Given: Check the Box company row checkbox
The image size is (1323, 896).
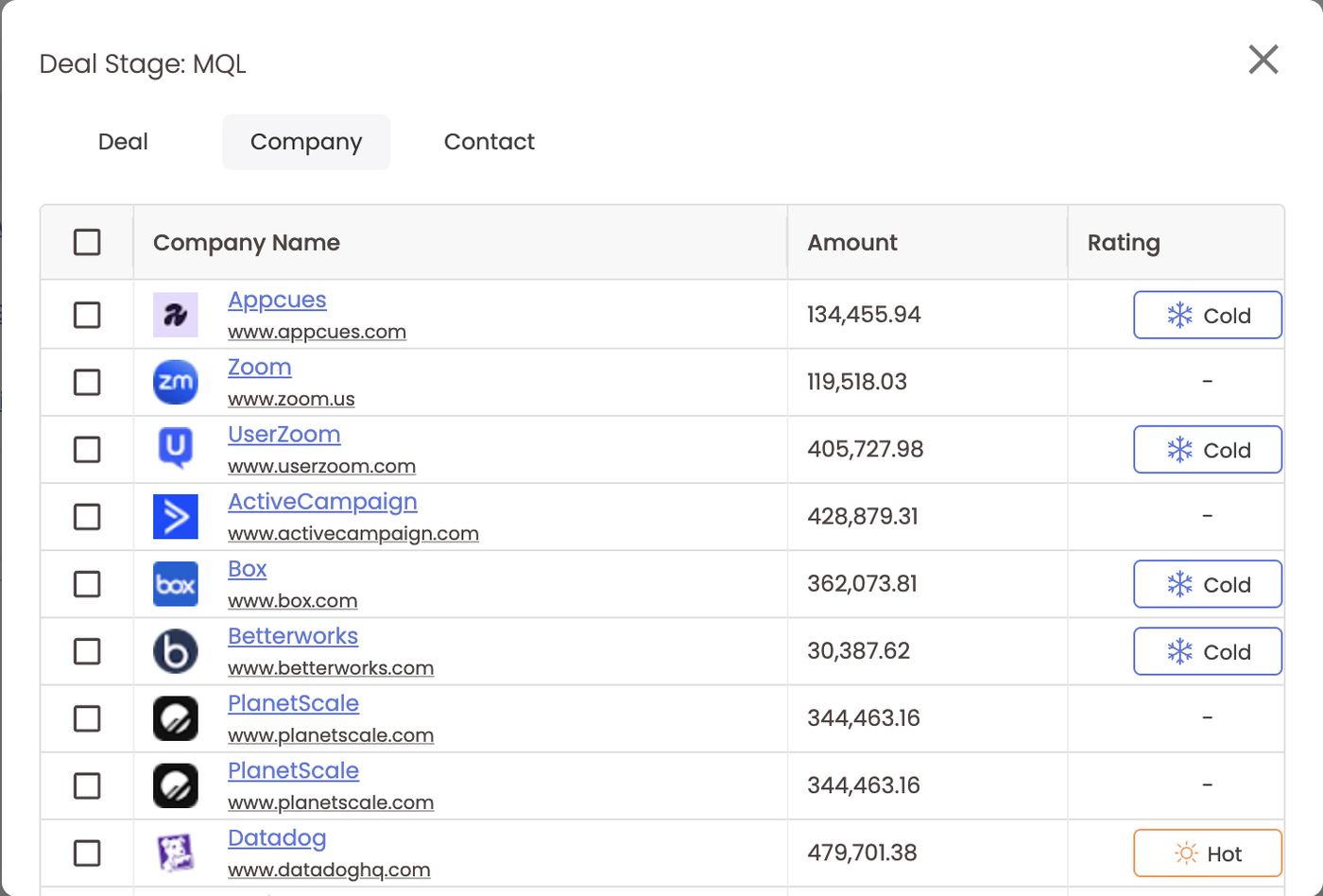Looking at the screenshot, I should point(87,584).
